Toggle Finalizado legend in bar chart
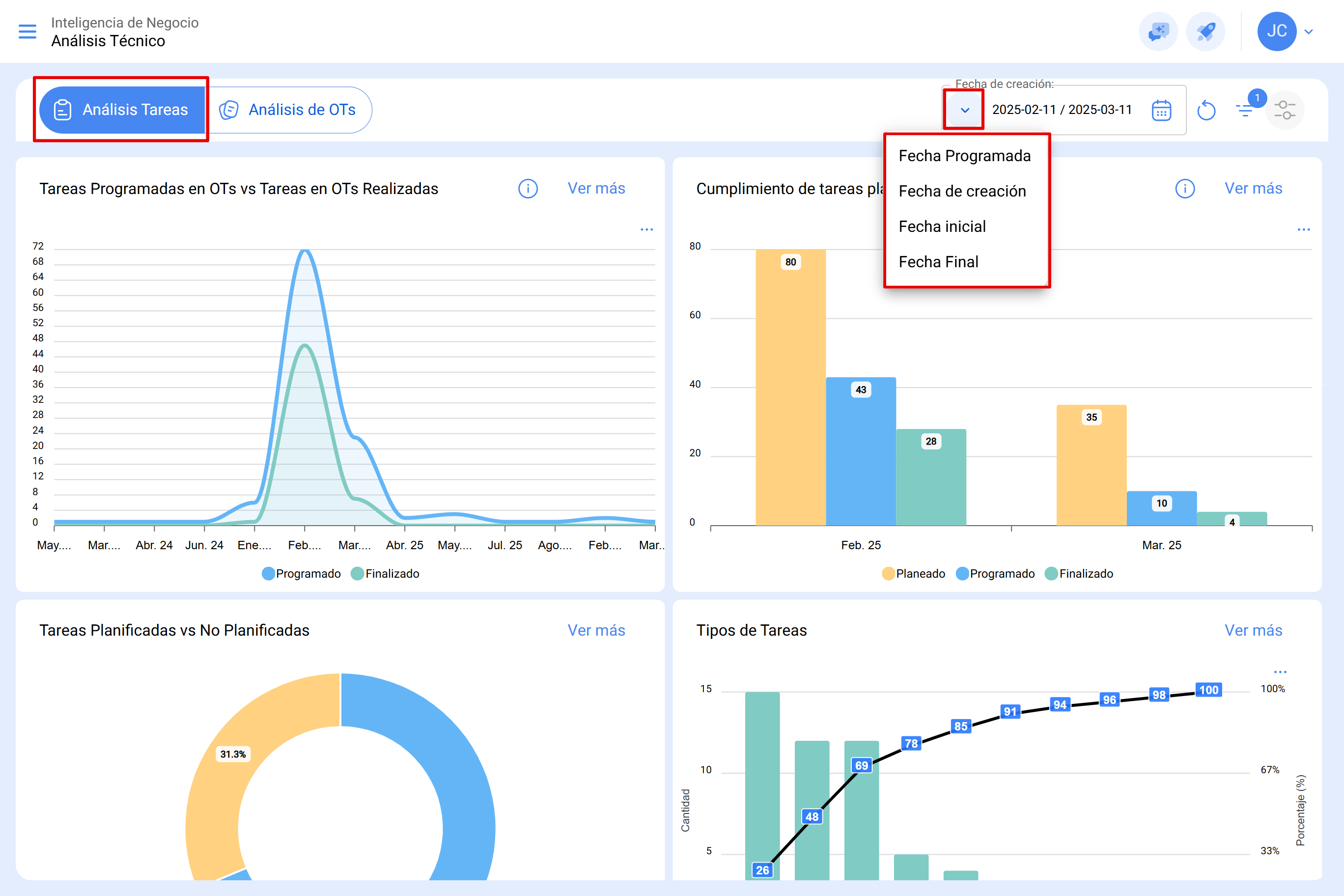The width and height of the screenshot is (1344, 896). pos(1079,574)
